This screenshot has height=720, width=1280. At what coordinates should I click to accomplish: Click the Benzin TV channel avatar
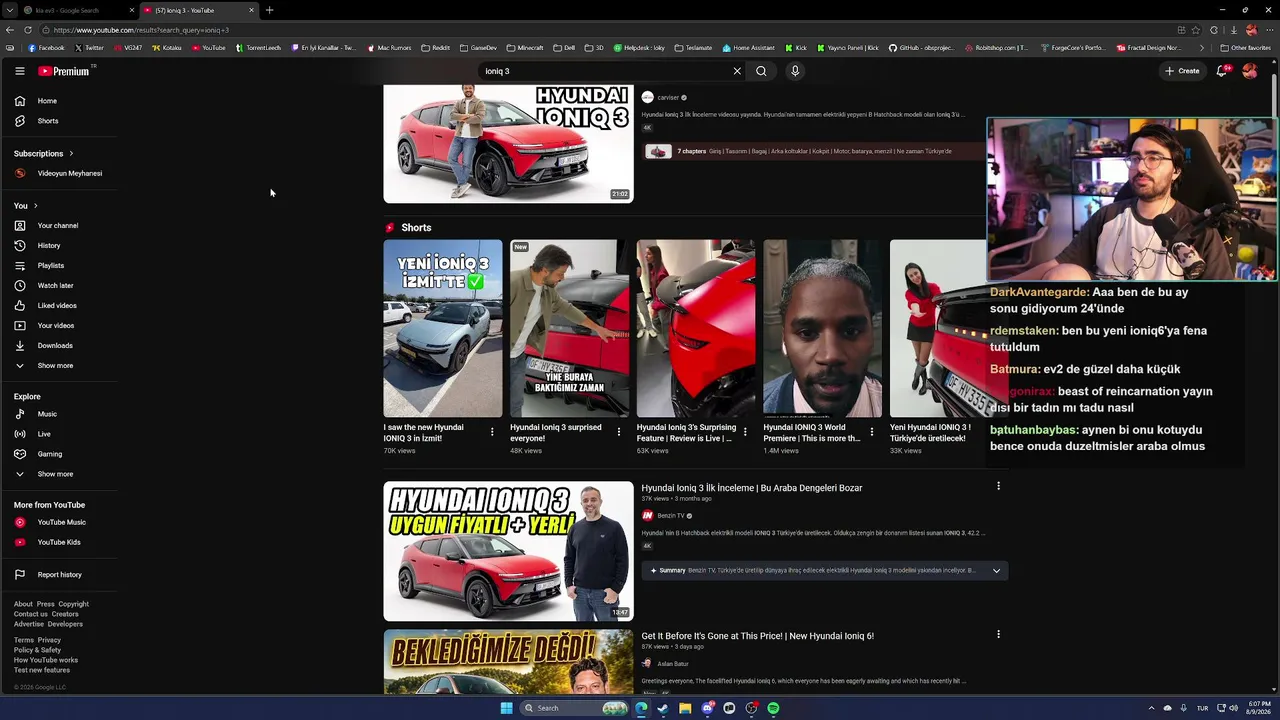[647, 516]
